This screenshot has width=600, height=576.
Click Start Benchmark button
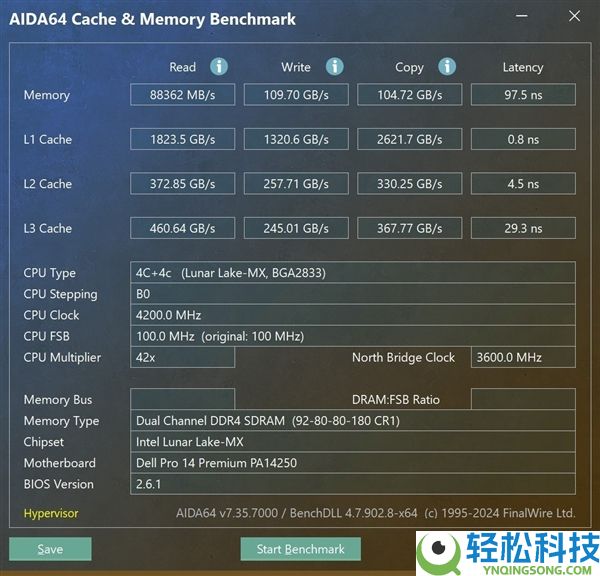(300, 549)
